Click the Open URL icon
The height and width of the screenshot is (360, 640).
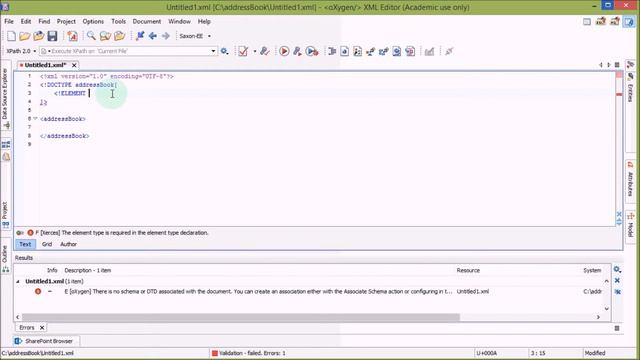point(38,36)
